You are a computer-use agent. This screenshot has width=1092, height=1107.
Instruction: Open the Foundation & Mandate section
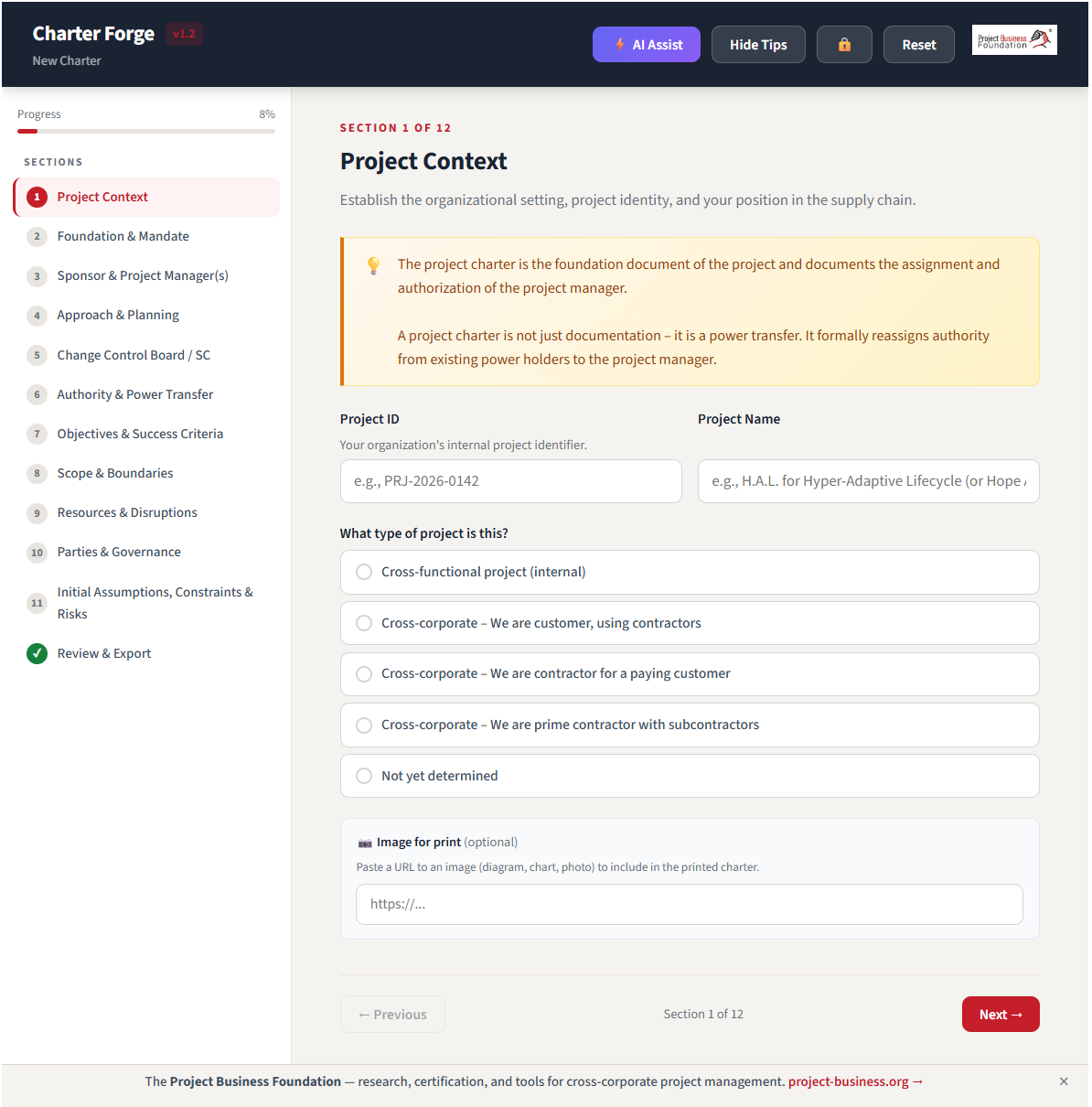[x=123, y=236]
